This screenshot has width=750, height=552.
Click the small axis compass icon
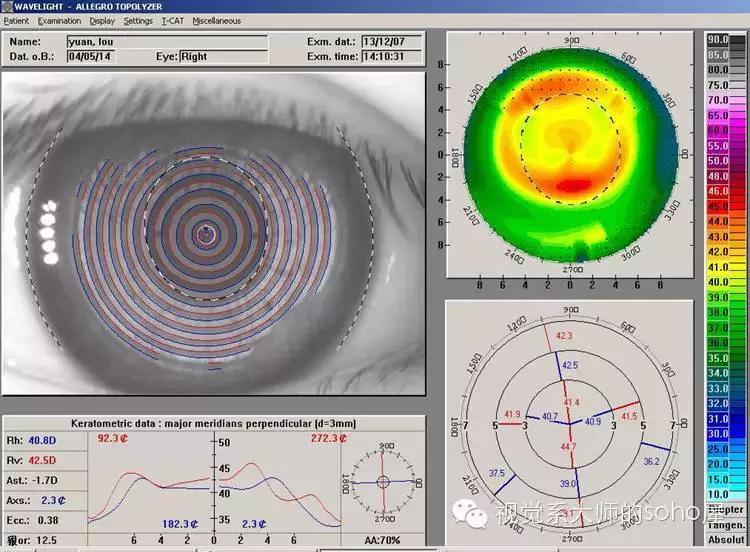pyautogui.click(x=382, y=482)
